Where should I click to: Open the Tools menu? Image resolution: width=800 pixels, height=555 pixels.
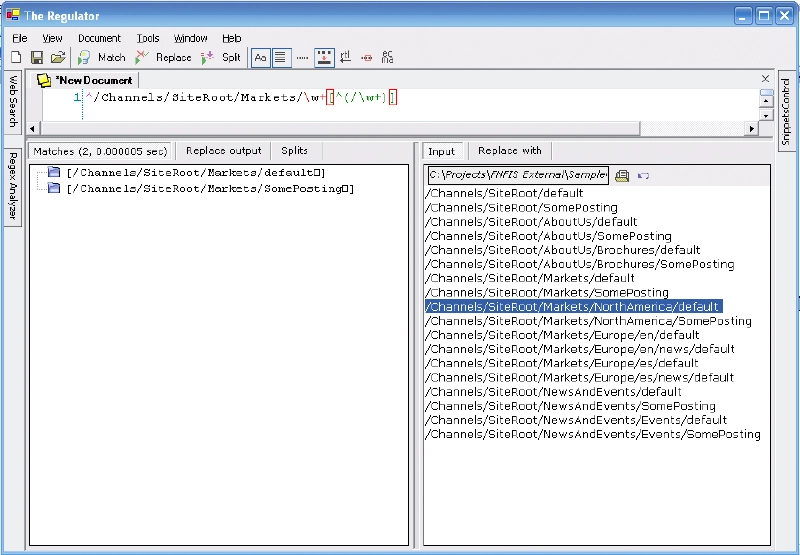pos(148,38)
